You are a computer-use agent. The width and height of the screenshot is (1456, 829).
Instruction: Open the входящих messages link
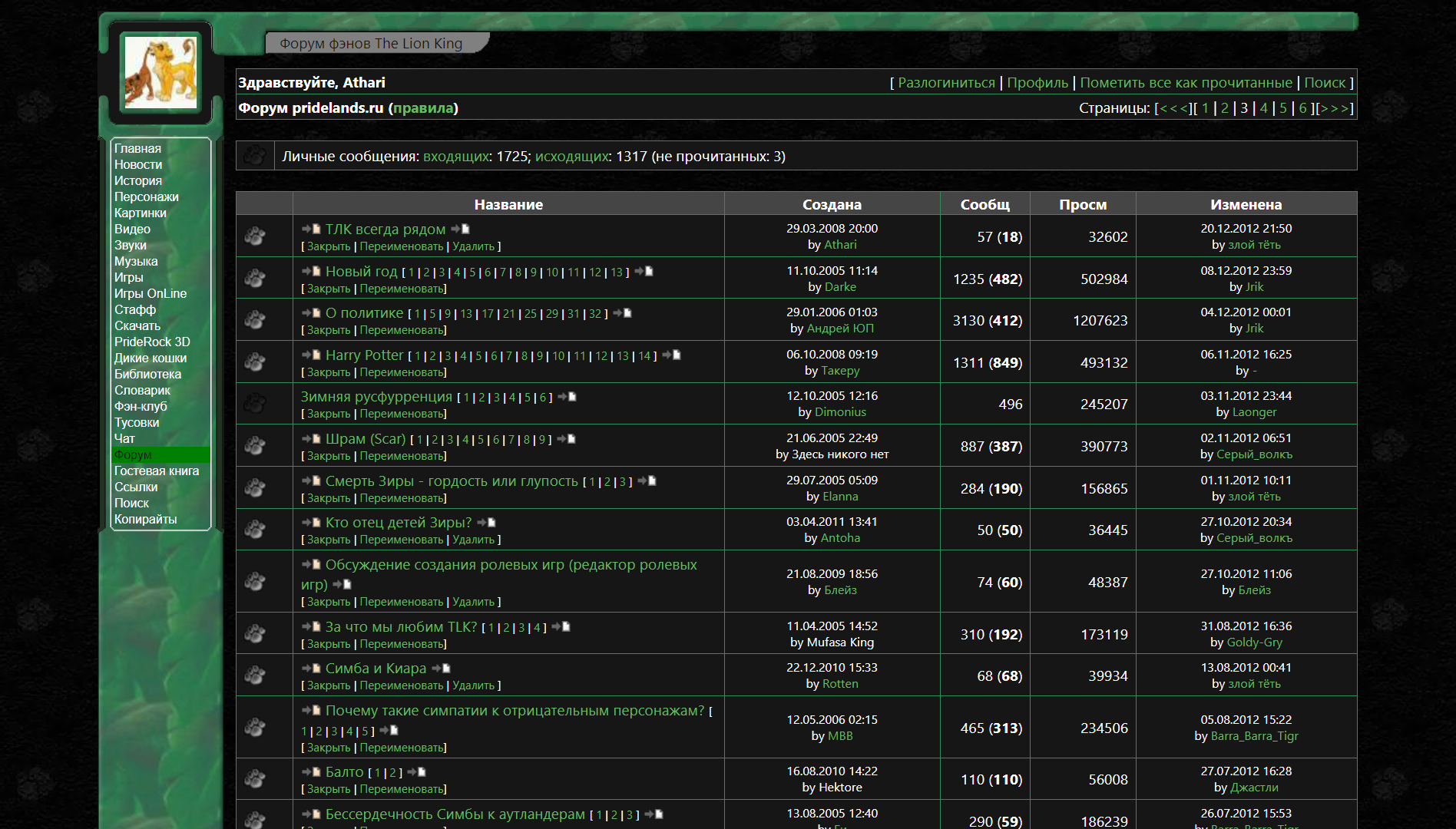point(456,156)
